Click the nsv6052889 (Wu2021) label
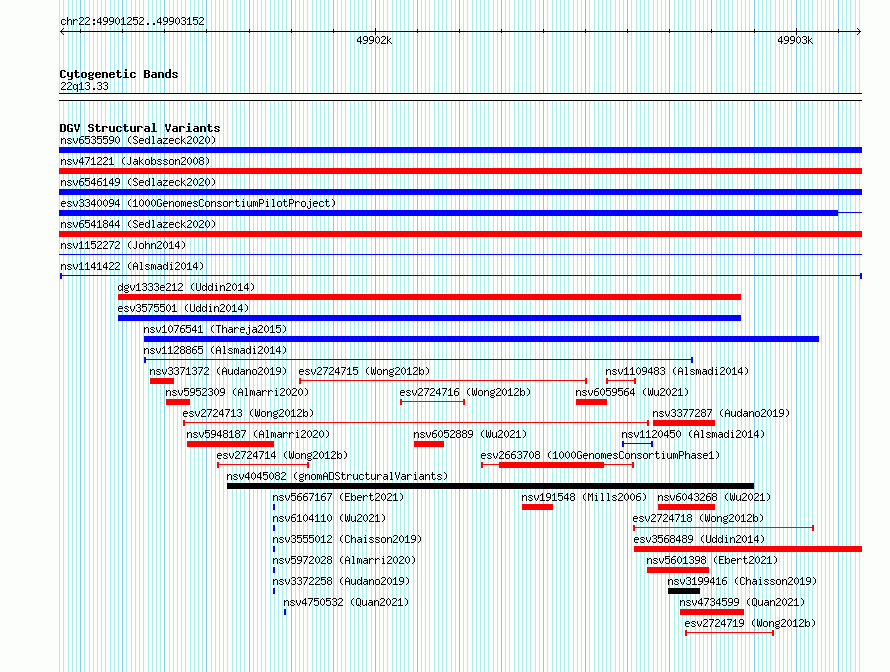Viewport: 890px width, 672px height. pyautogui.click(x=470, y=434)
